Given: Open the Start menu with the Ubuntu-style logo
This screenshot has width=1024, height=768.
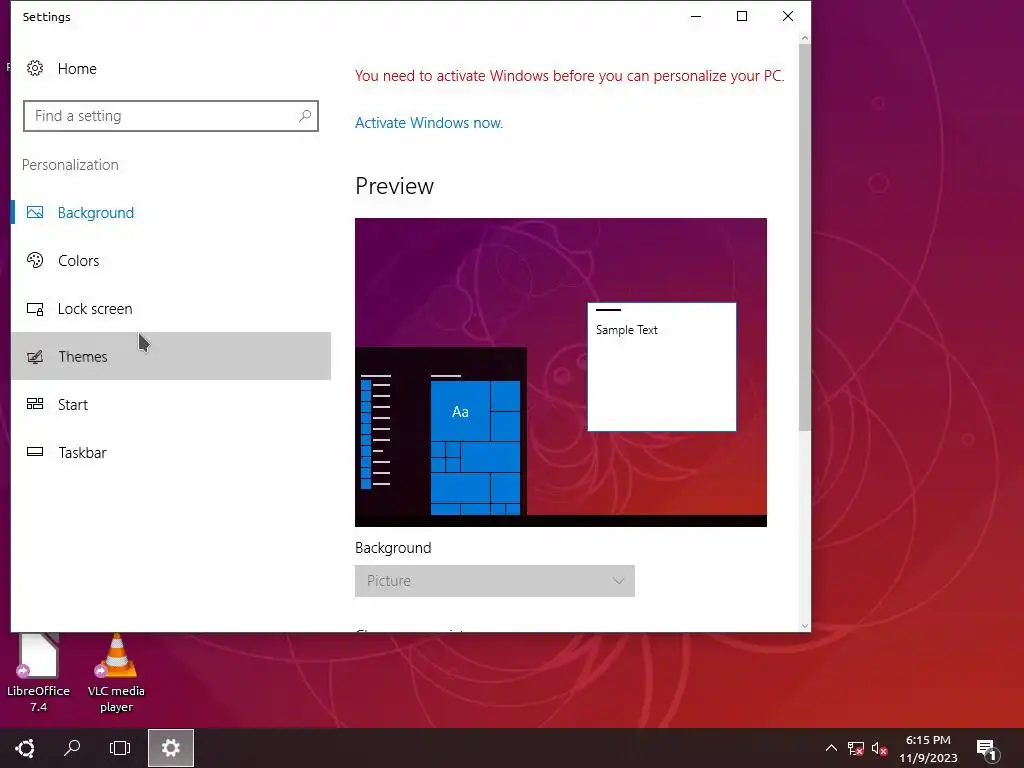Looking at the screenshot, I should click(x=25, y=748).
